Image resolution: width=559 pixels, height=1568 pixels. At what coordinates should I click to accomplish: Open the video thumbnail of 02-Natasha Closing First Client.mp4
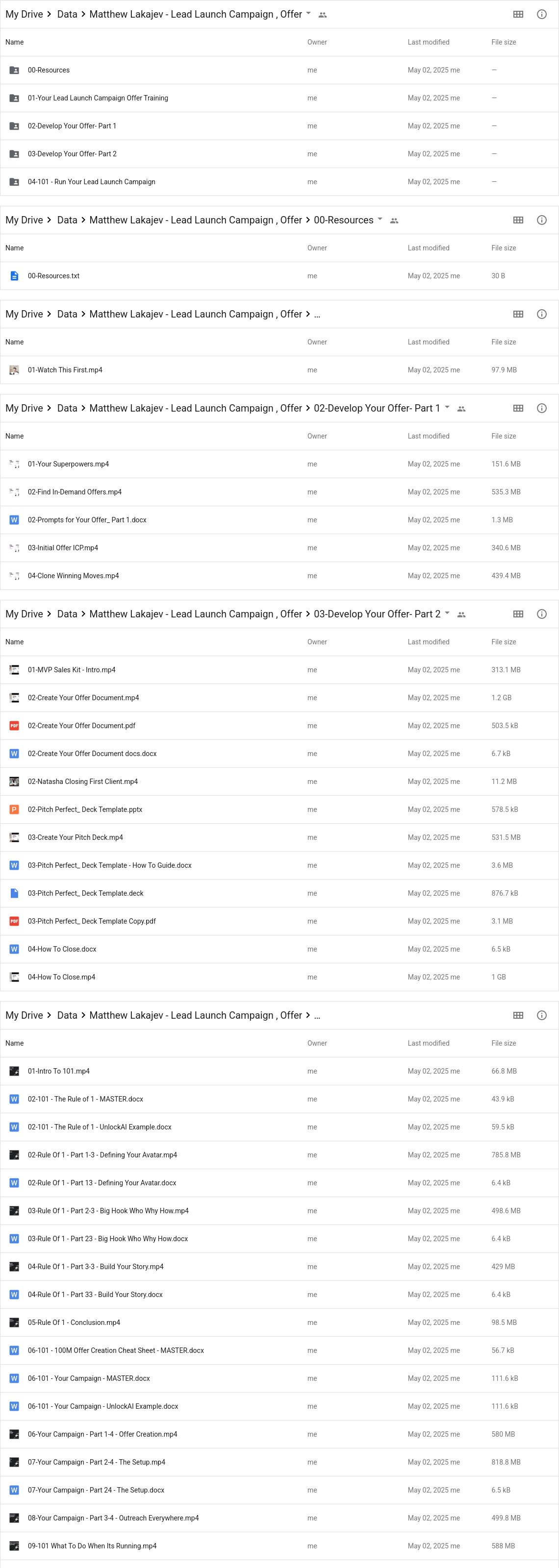[14, 782]
